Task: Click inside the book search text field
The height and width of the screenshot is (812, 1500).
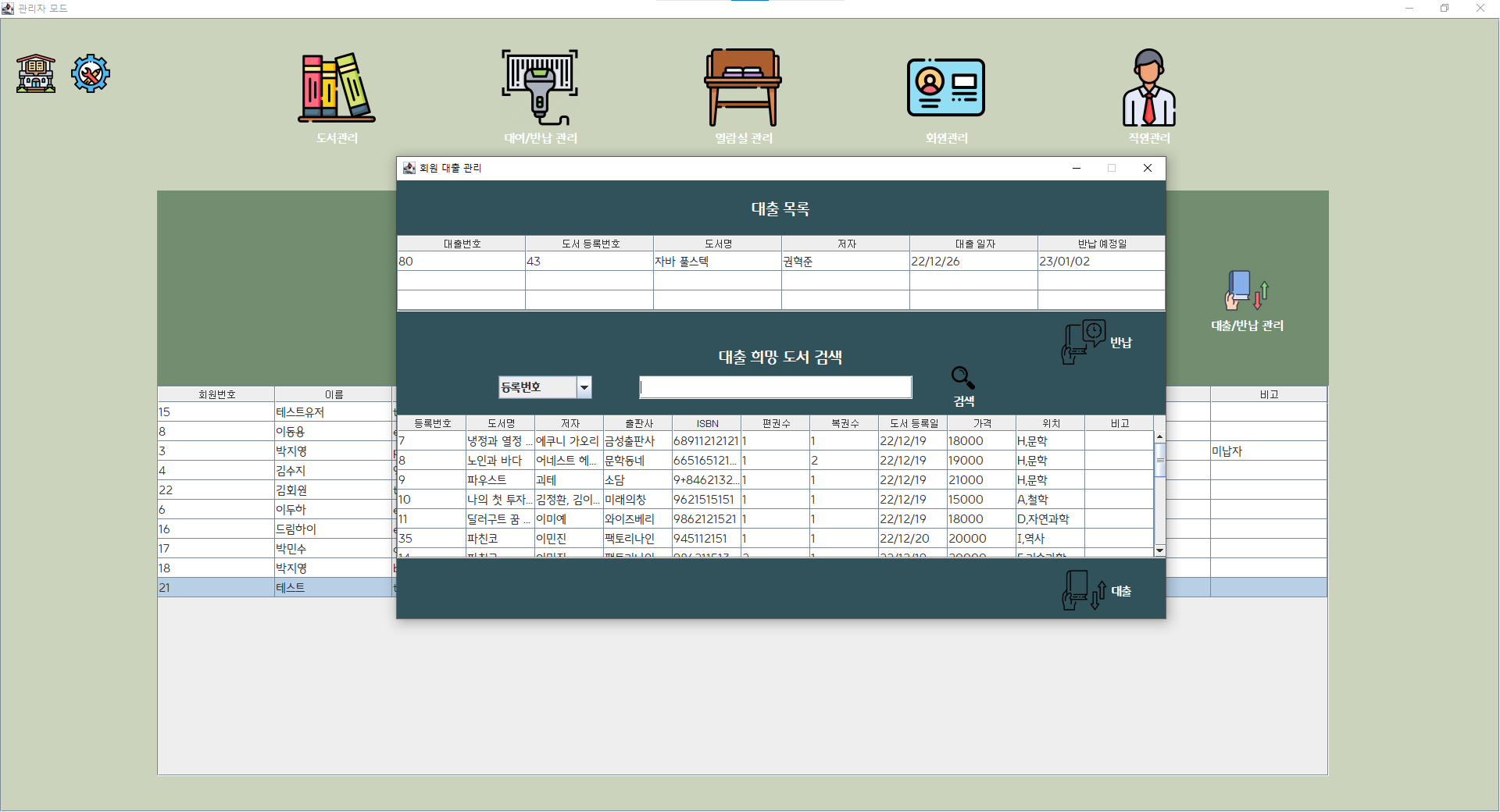Action: click(775, 386)
